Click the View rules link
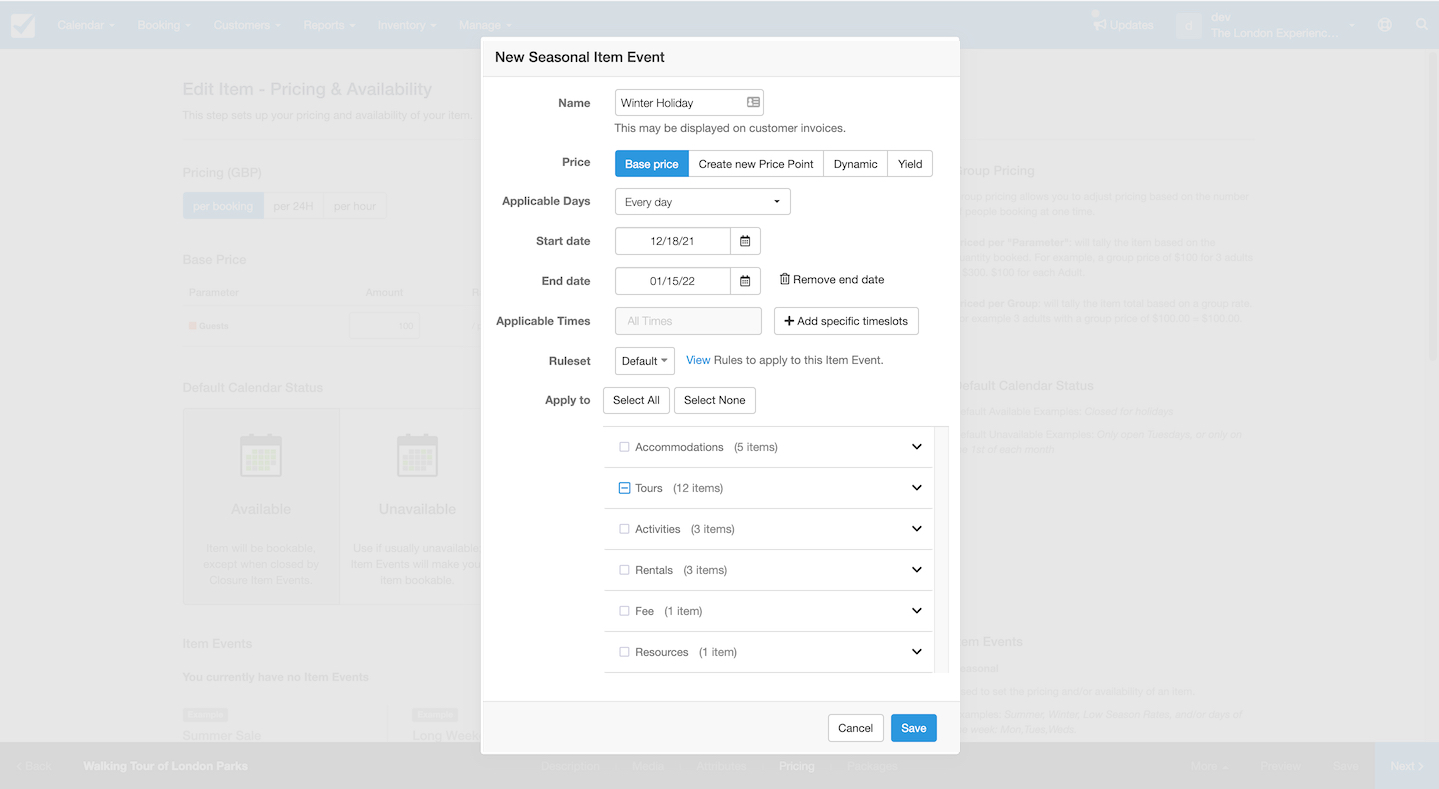 tap(698, 360)
